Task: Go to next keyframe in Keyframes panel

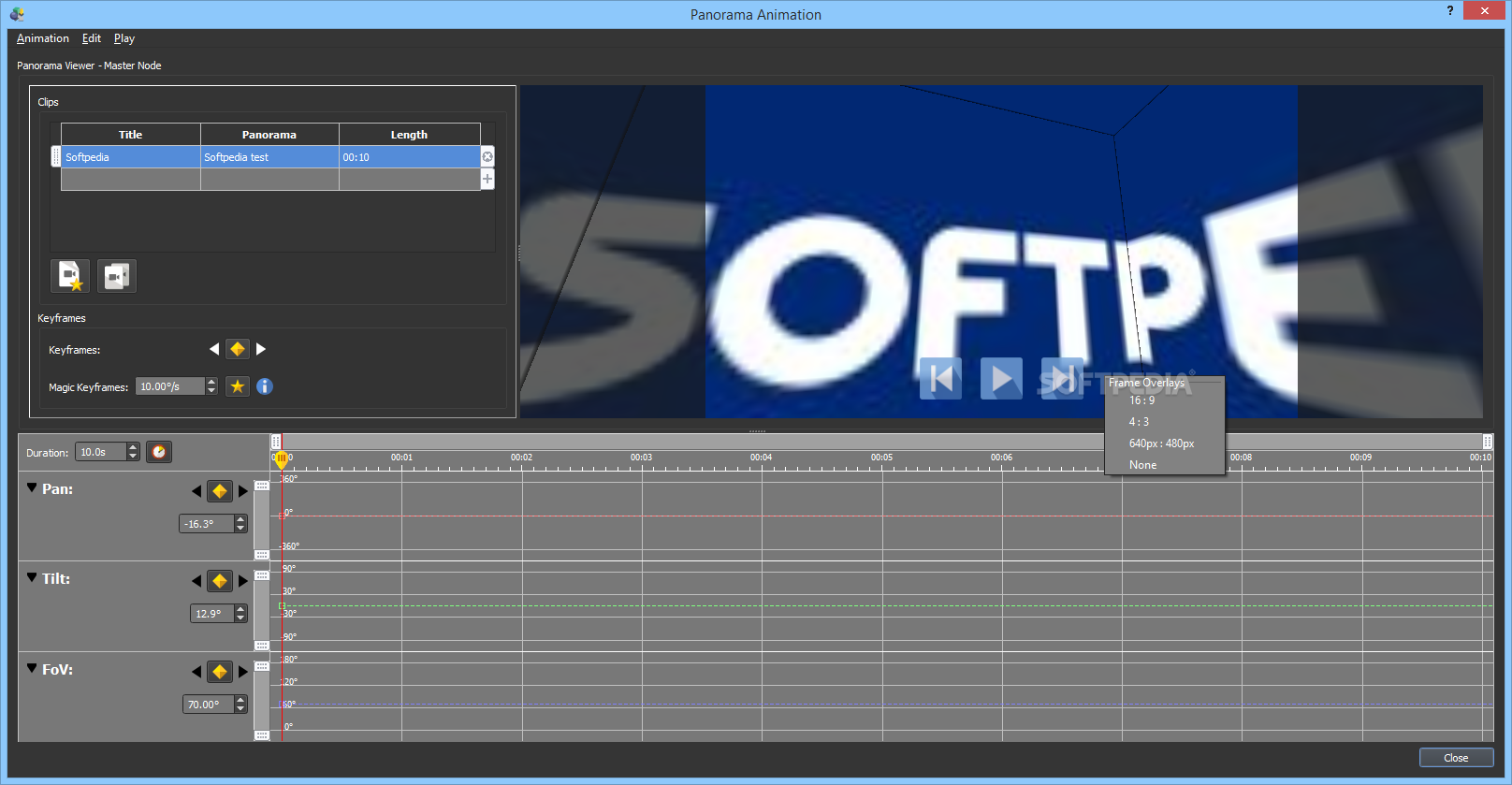Action: [x=261, y=349]
